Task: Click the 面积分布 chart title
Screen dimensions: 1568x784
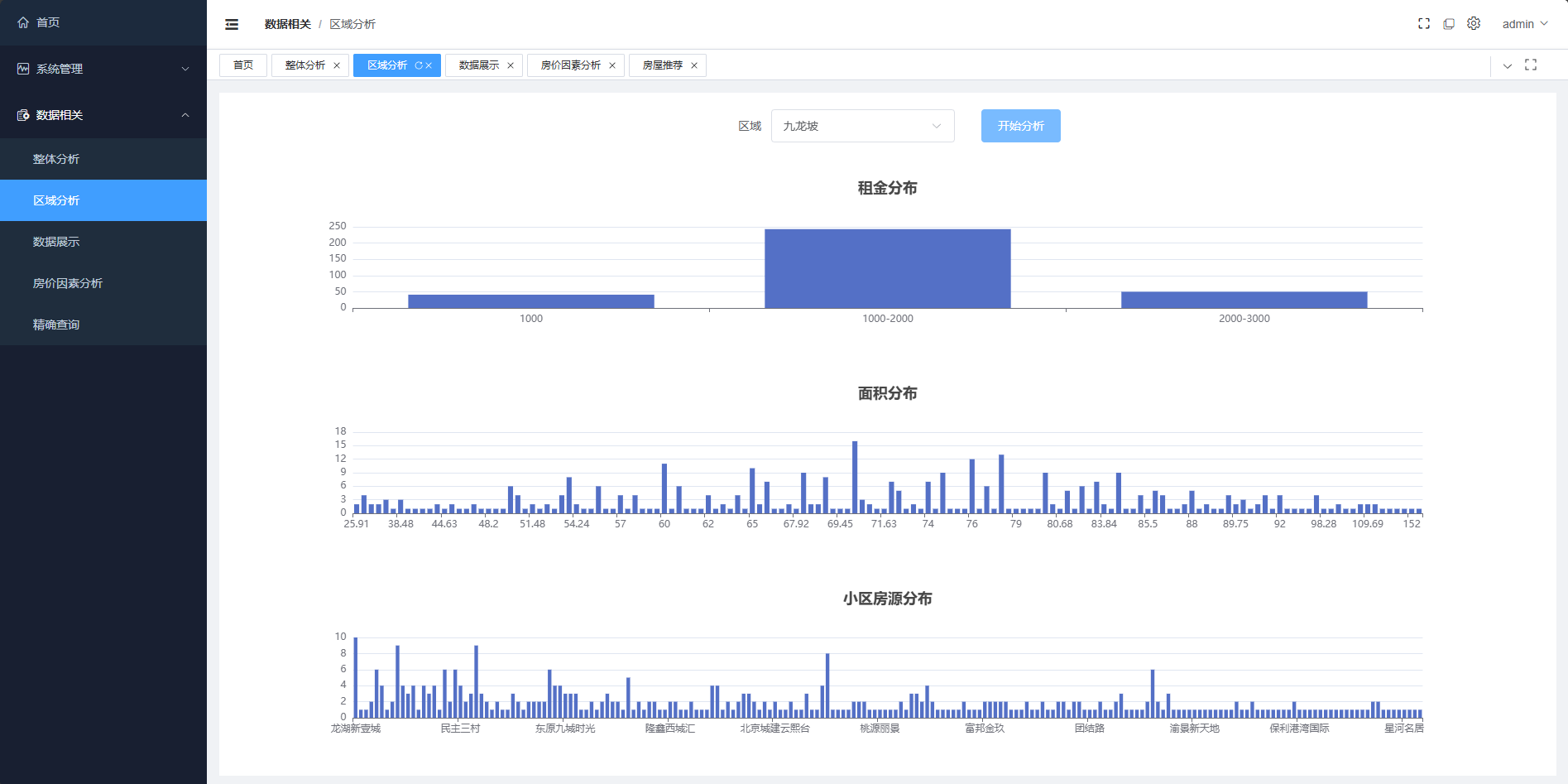Action: (887, 393)
